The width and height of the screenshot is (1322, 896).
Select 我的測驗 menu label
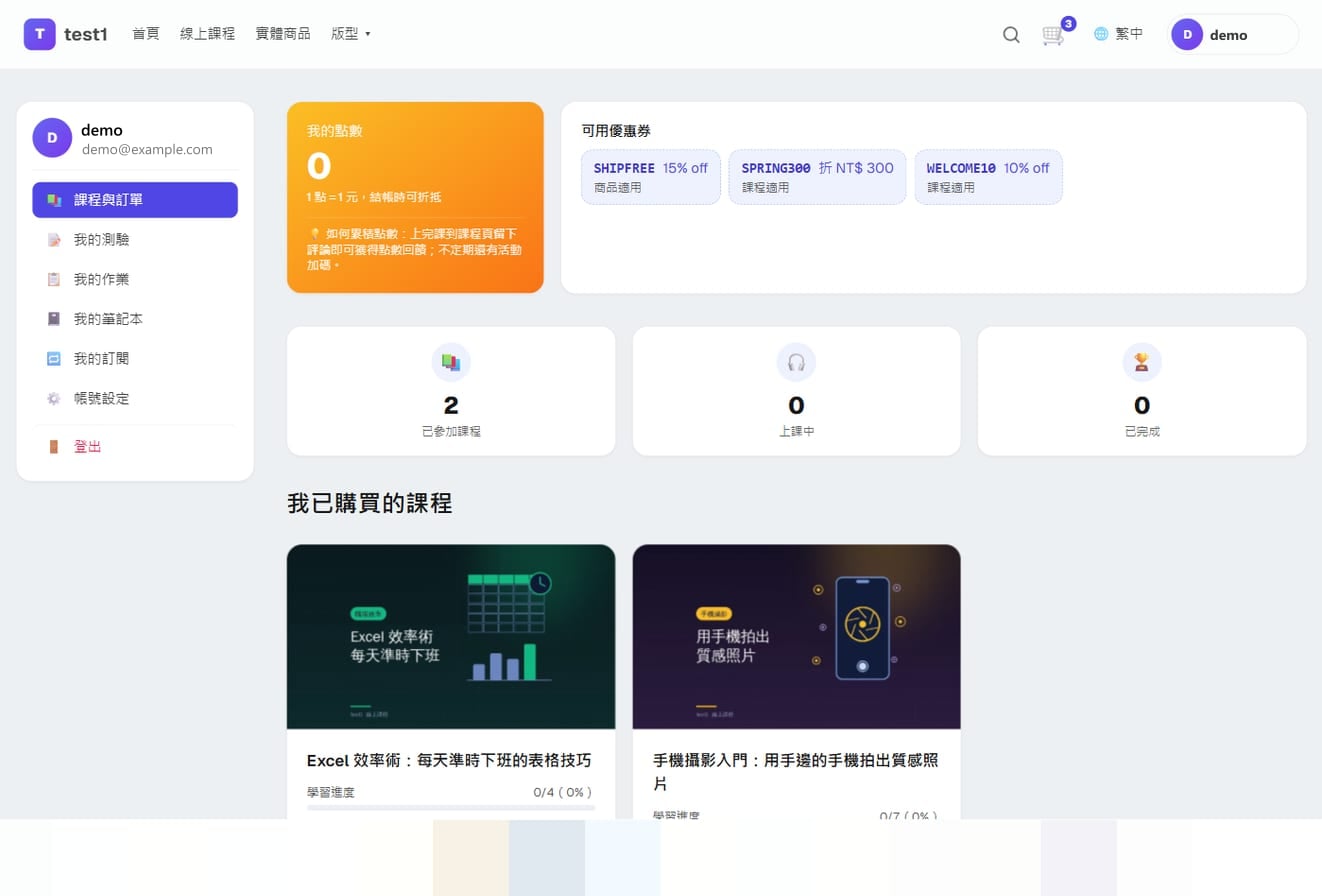(x=101, y=240)
